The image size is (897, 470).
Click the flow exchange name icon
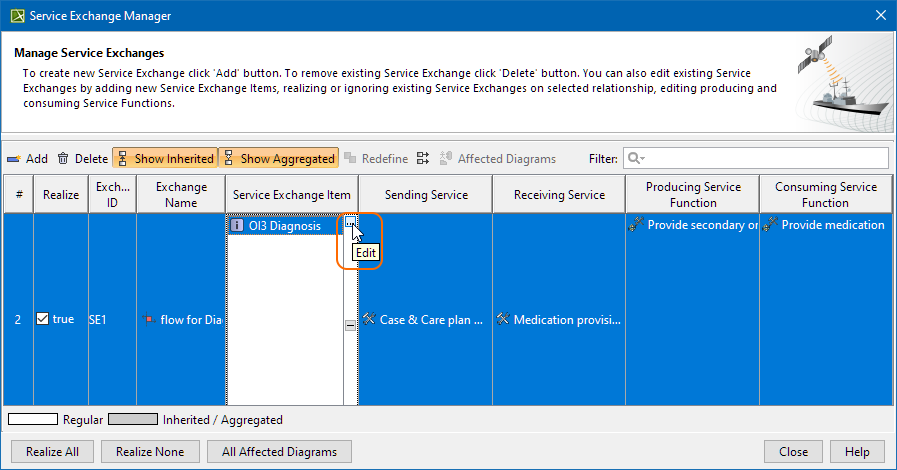pyautogui.click(x=150, y=320)
